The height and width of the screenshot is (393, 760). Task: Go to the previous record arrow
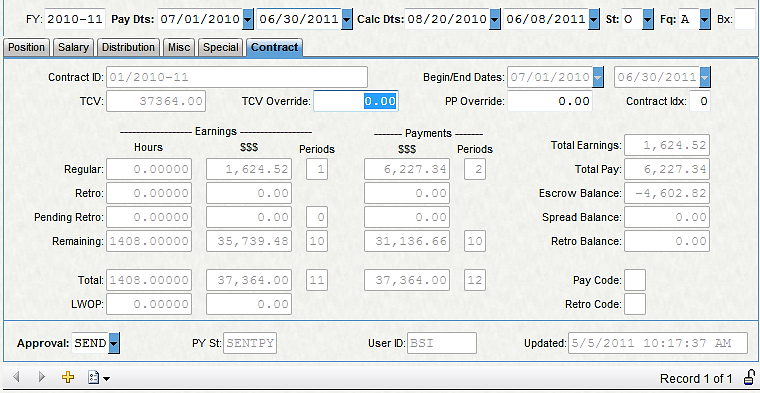click(16, 377)
